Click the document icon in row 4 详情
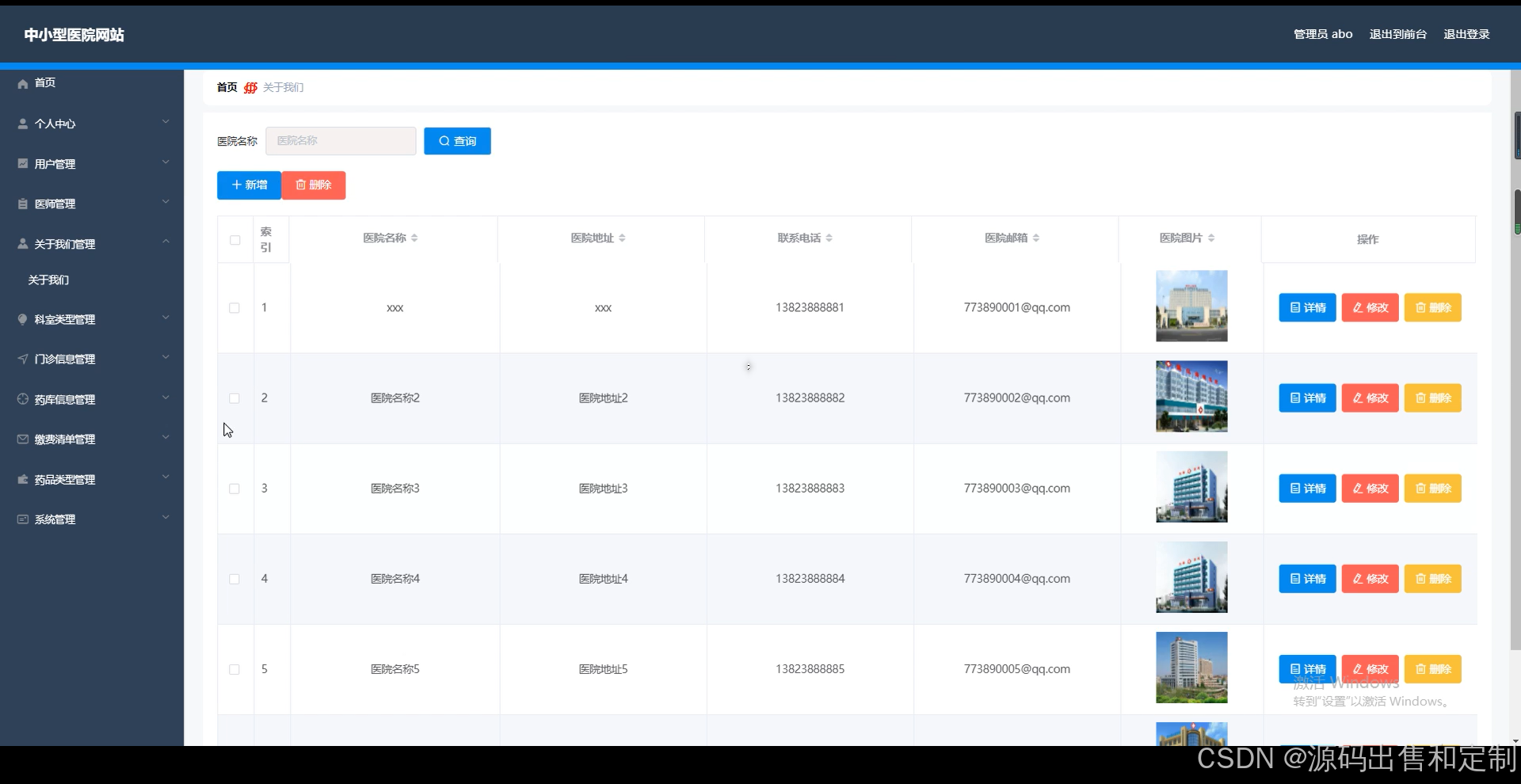Screen dimensions: 1521x784 [1295, 578]
